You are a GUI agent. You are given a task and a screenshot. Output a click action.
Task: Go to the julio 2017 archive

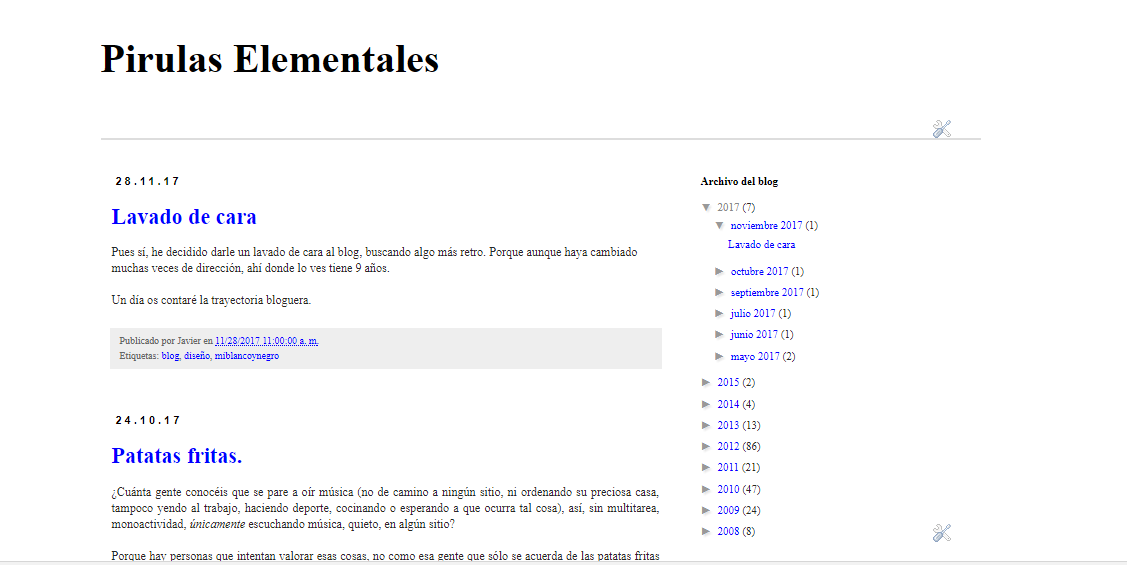click(753, 314)
